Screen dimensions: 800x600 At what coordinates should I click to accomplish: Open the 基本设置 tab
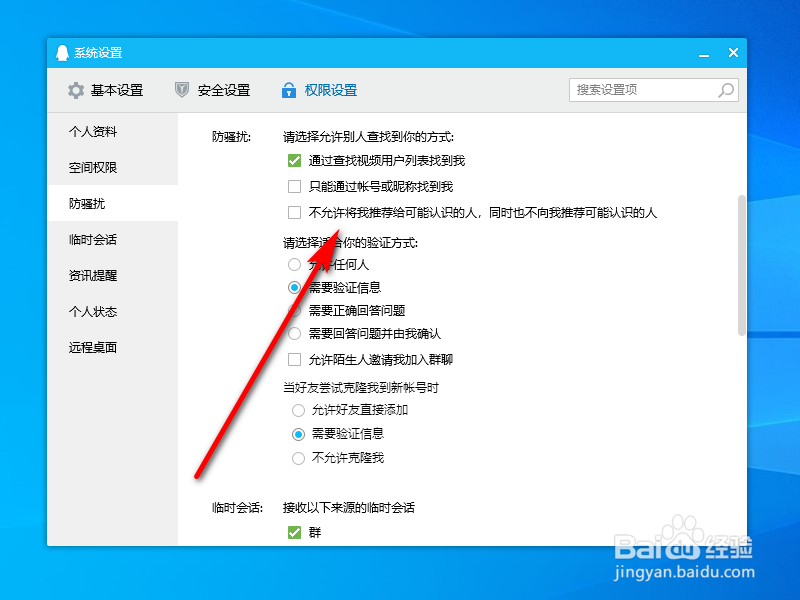tap(105, 90)
